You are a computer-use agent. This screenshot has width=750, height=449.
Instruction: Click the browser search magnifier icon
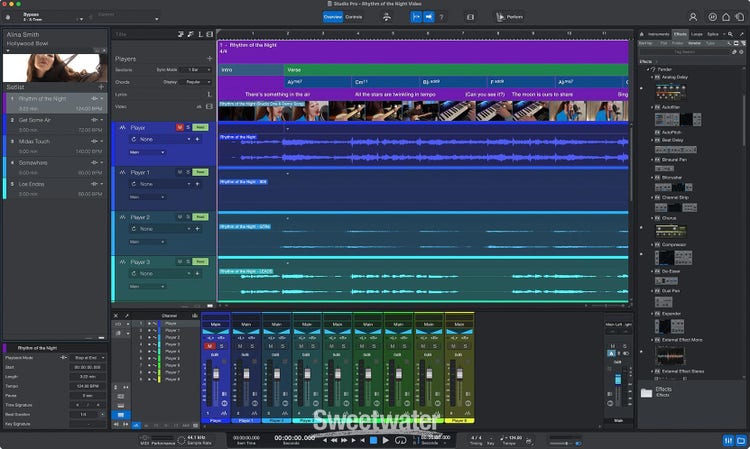point(730,34)
